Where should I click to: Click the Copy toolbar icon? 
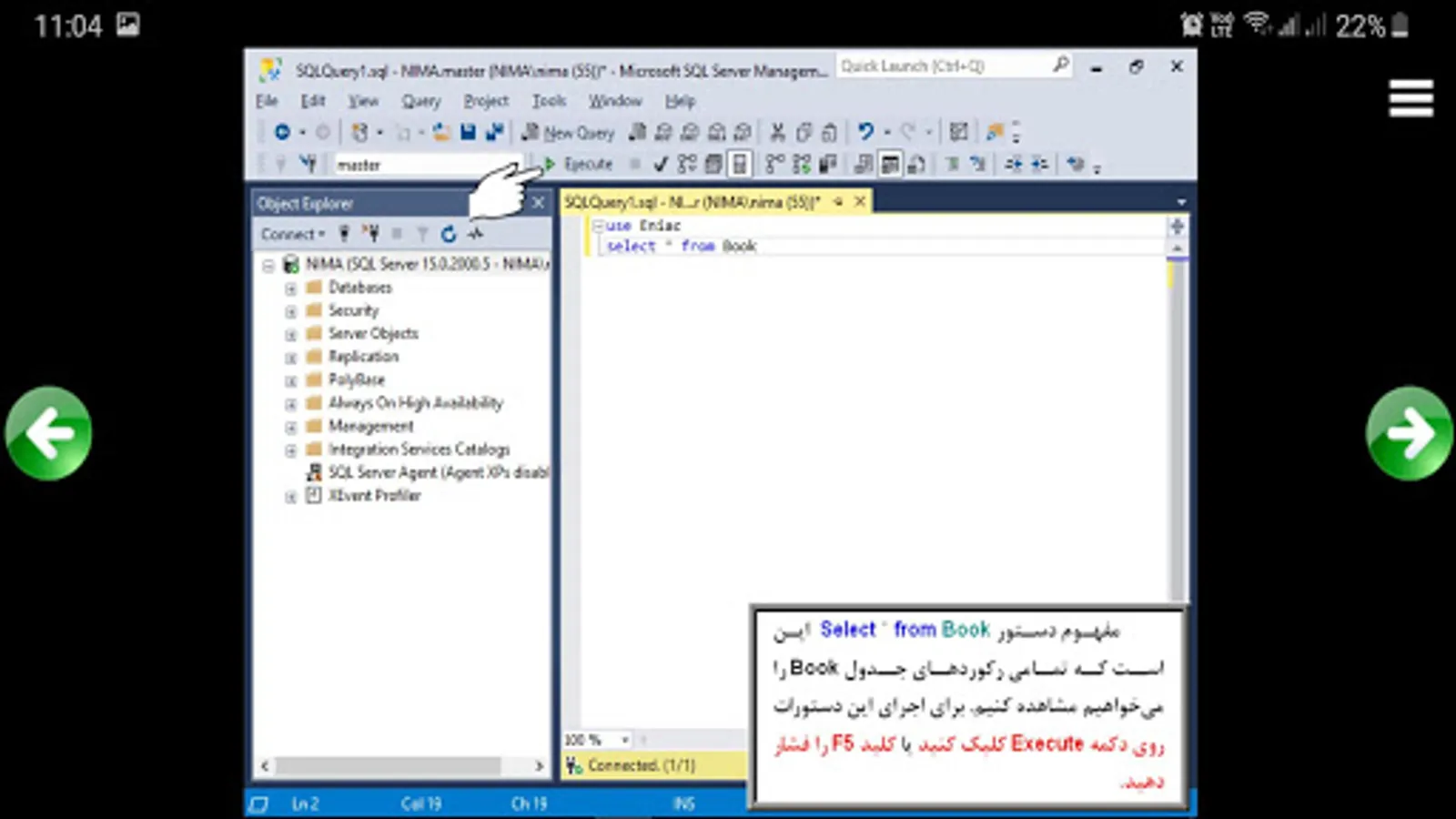point(803,133)
